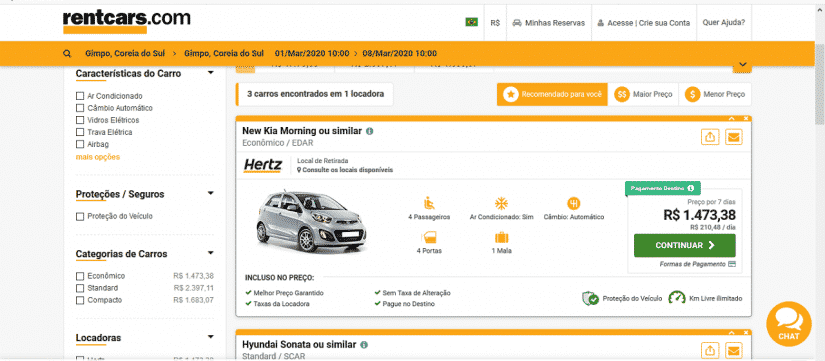Collapse the Locadoras section
Screen dimensions: 825x361
pyautogui.click(x=210, y=336)
